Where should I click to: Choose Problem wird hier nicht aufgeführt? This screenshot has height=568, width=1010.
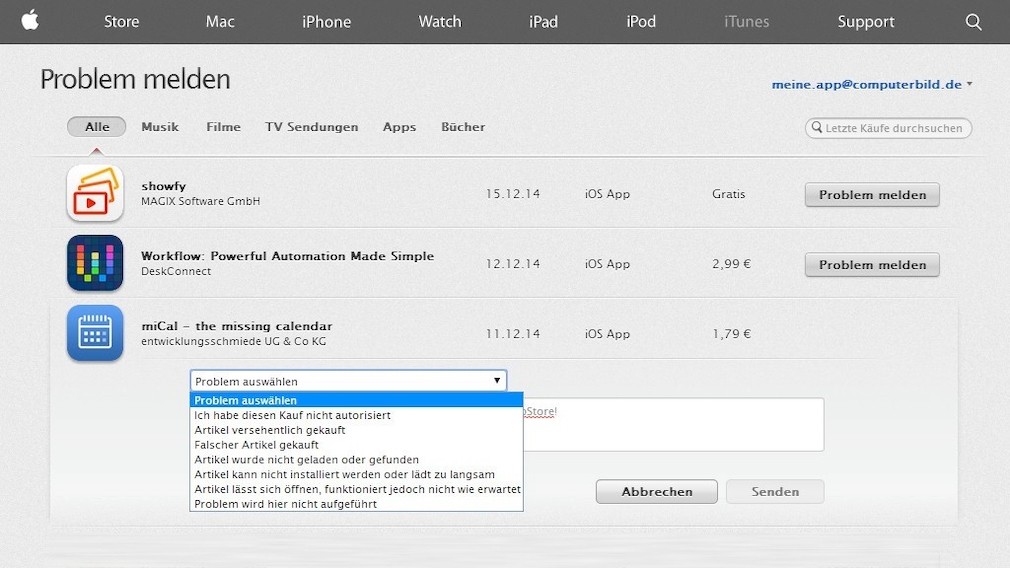coord(356,504)
